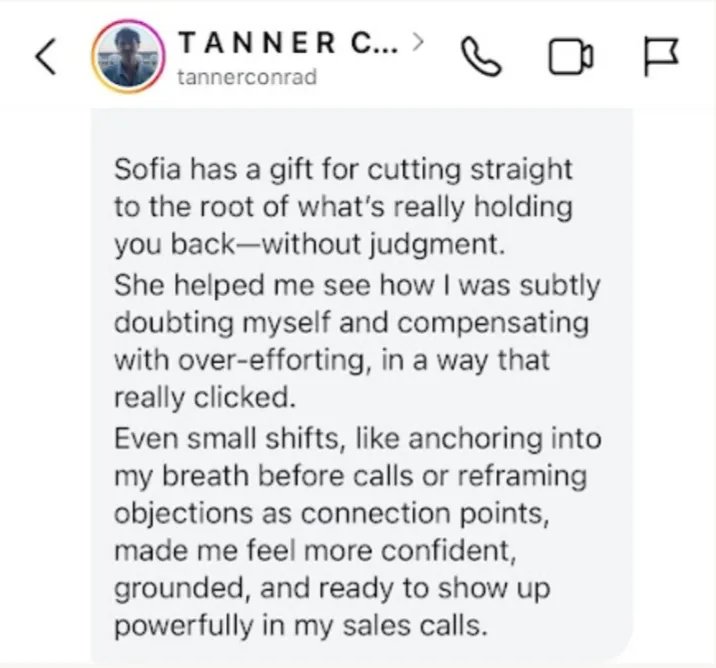Select the line starting "Even small shifts"
Image resolution: width=716 pixels, height=668 pixels.
point(358,438)
